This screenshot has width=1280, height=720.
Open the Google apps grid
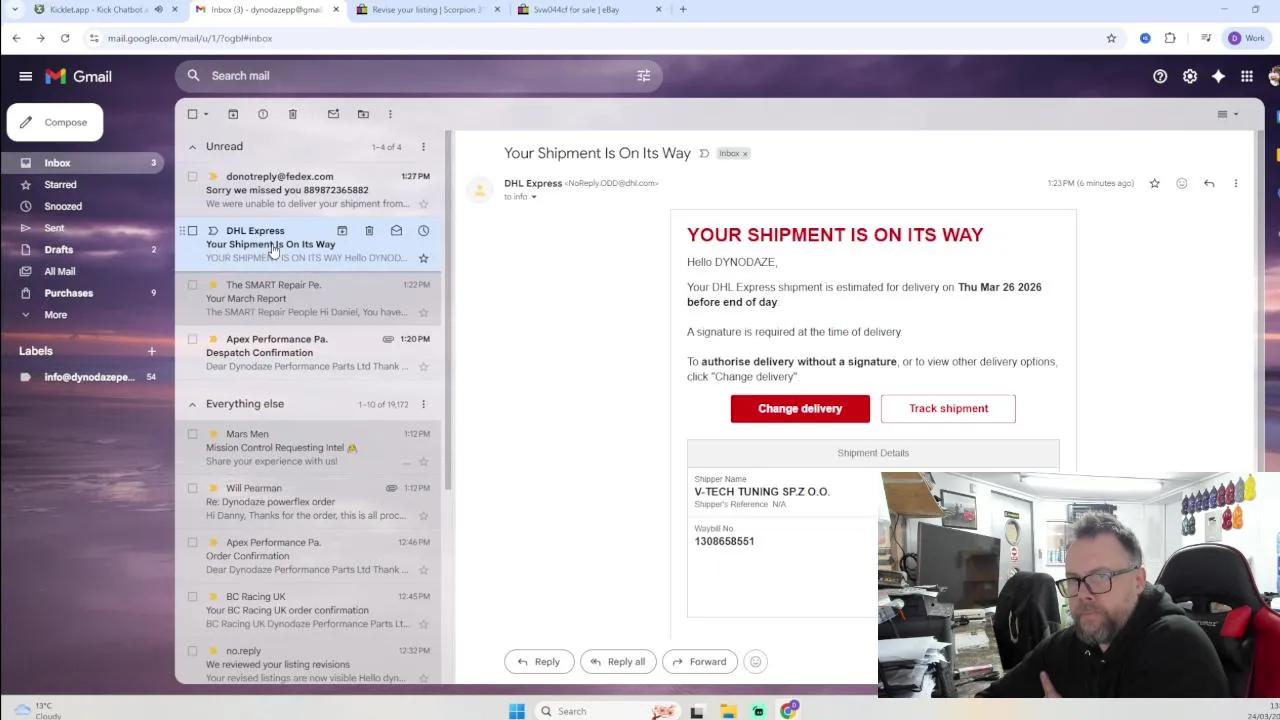tap(1247, 76)
